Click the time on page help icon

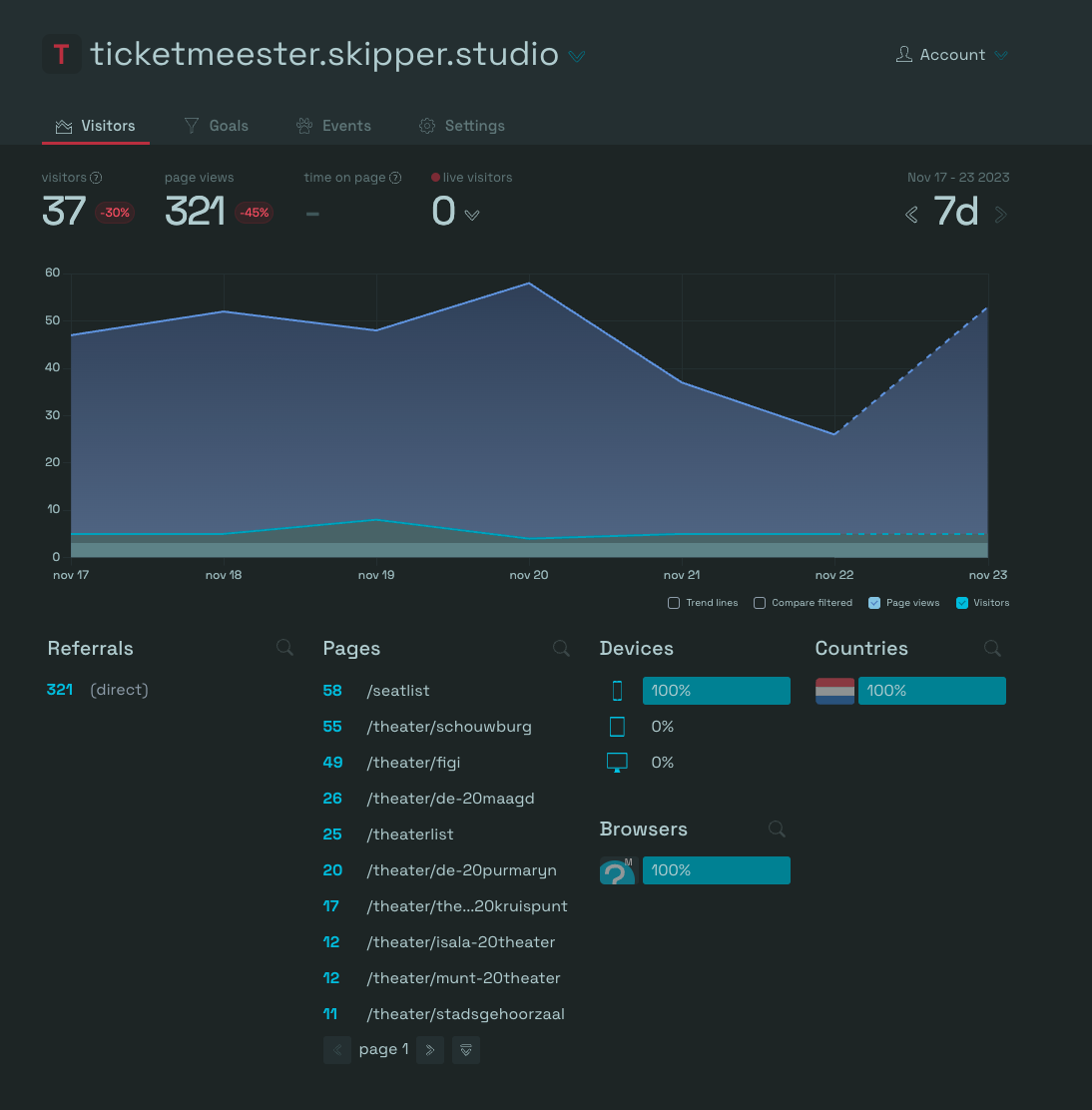pos(395,178)
